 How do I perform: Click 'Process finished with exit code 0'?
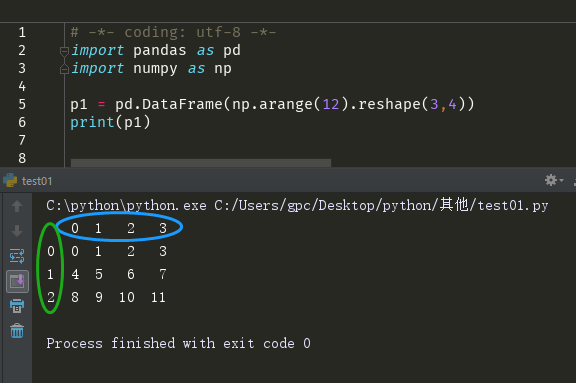pos(179,343)
